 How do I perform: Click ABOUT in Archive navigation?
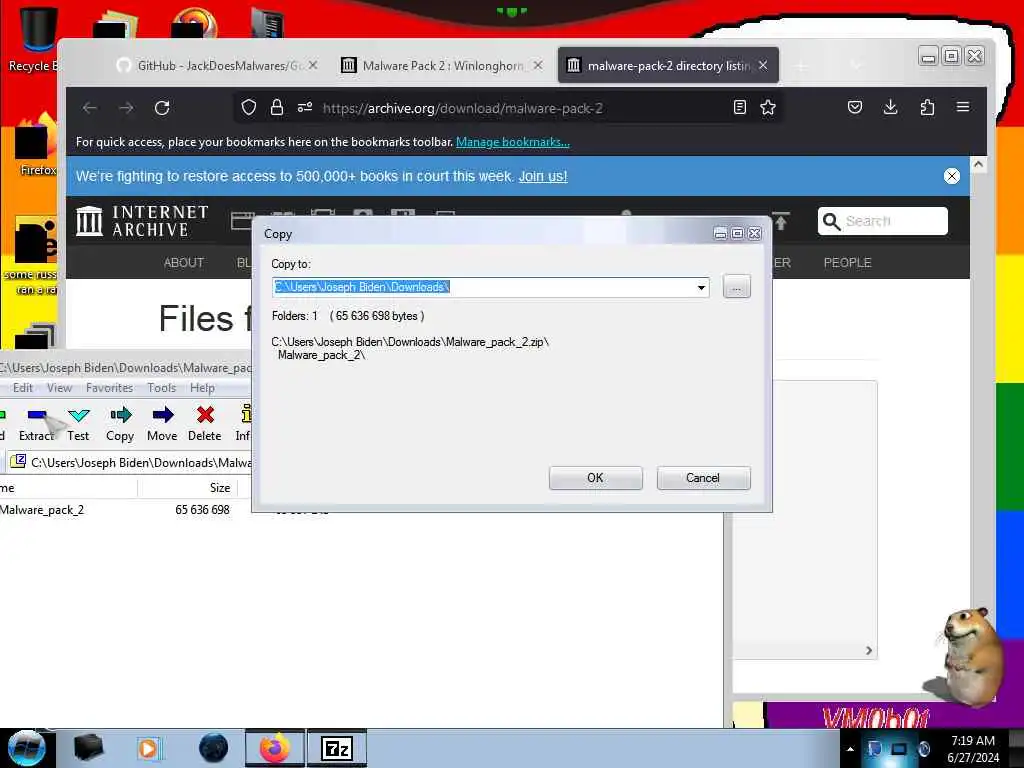(184, 263)
